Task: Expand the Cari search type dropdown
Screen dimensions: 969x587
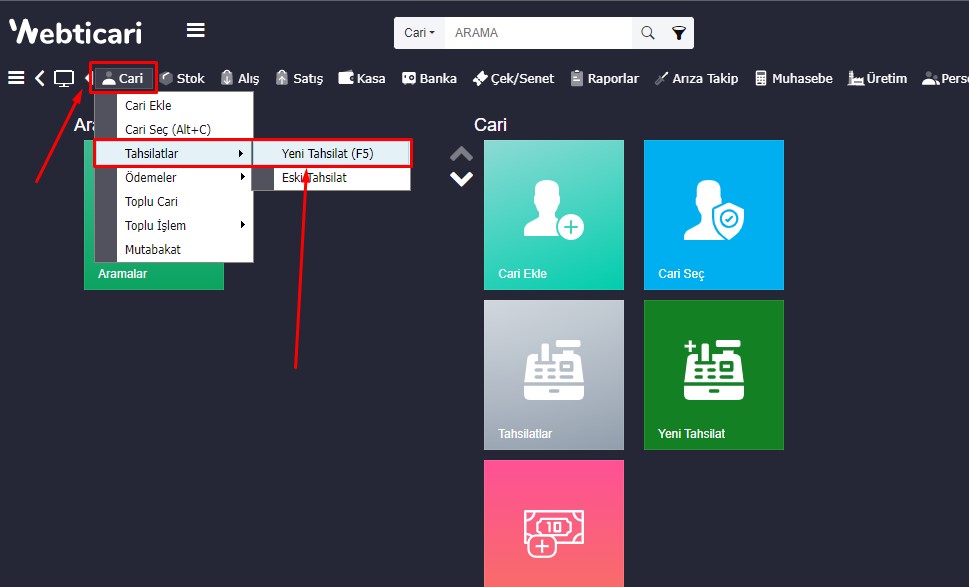Action: click(419, 33)
